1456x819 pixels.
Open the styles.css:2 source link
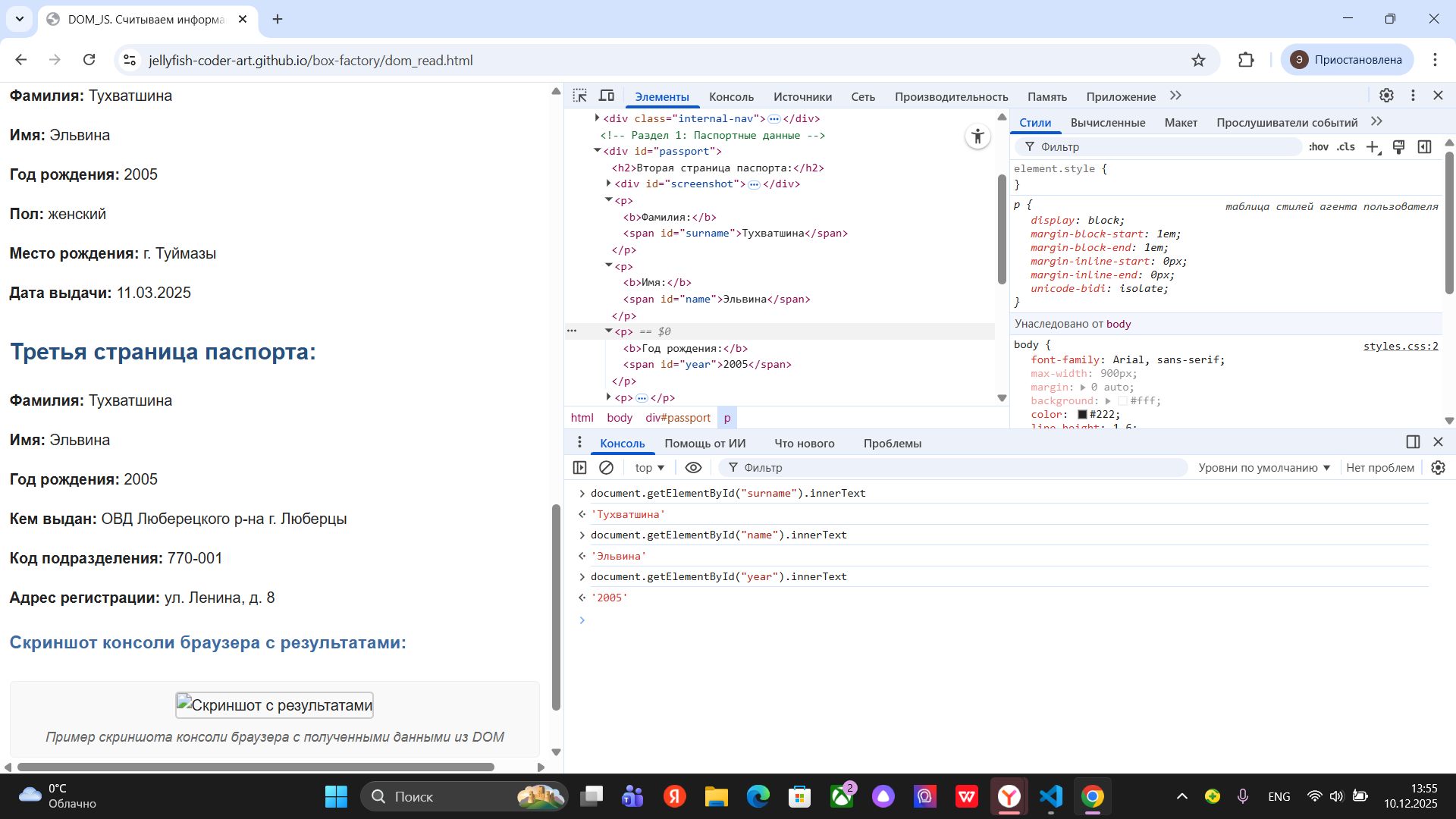point(1400,346)
